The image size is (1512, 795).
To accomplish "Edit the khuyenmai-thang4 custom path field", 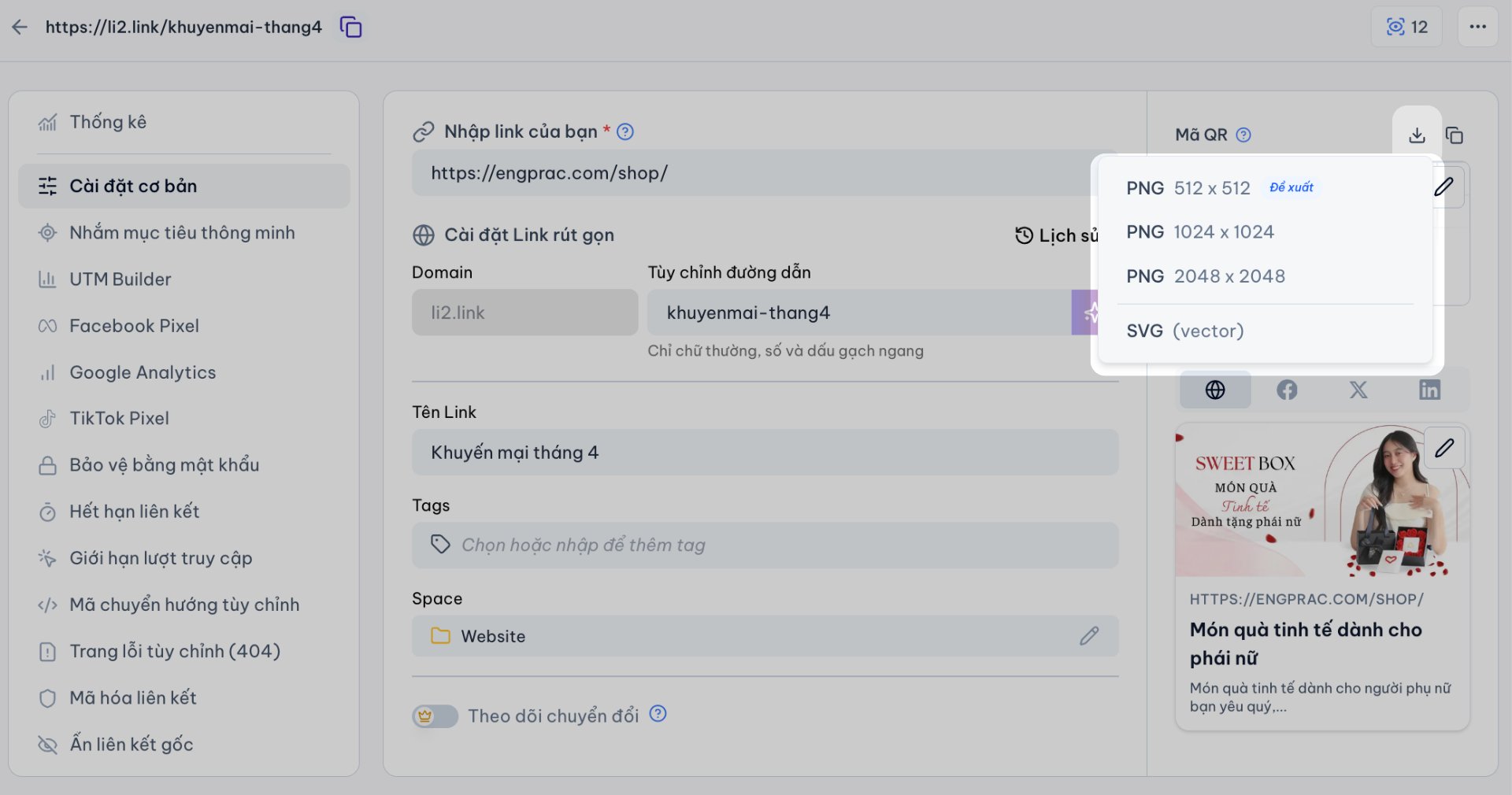I will pos(858,312).
